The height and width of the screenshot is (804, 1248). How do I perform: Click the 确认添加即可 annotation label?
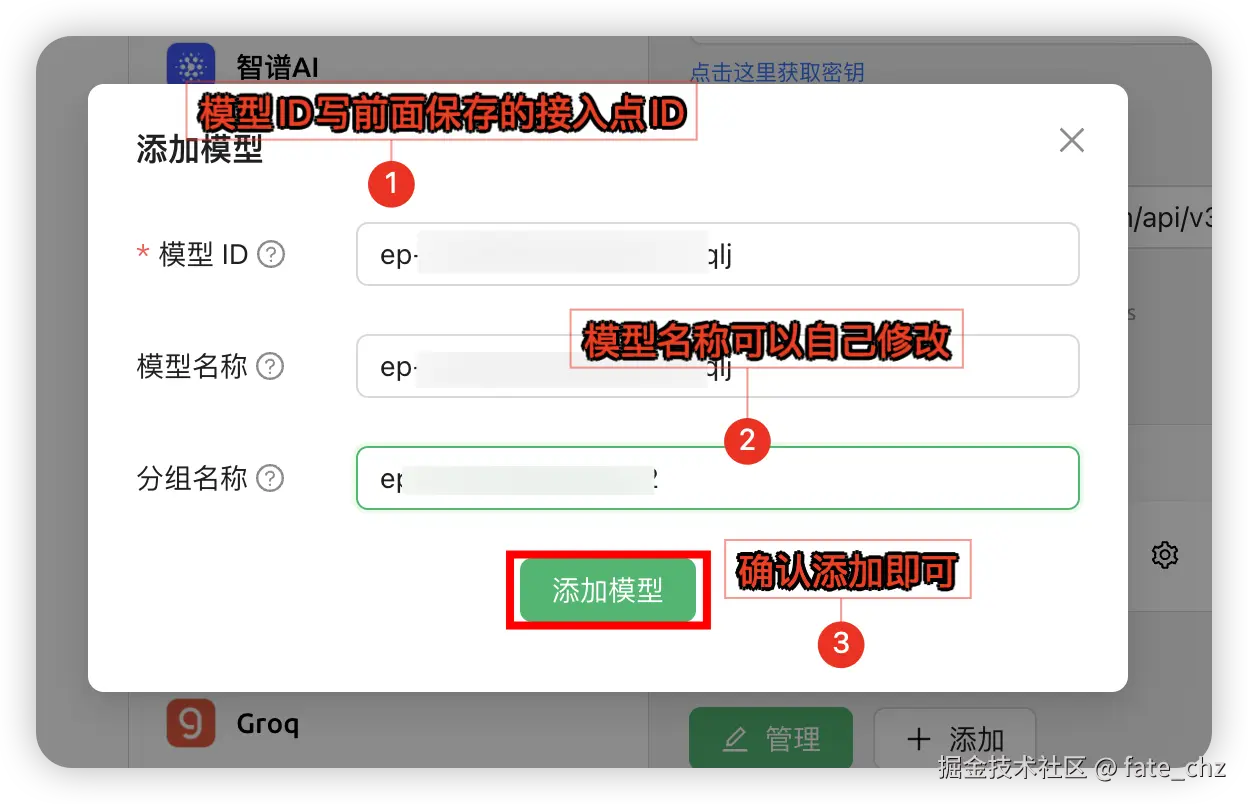[846, 570]
